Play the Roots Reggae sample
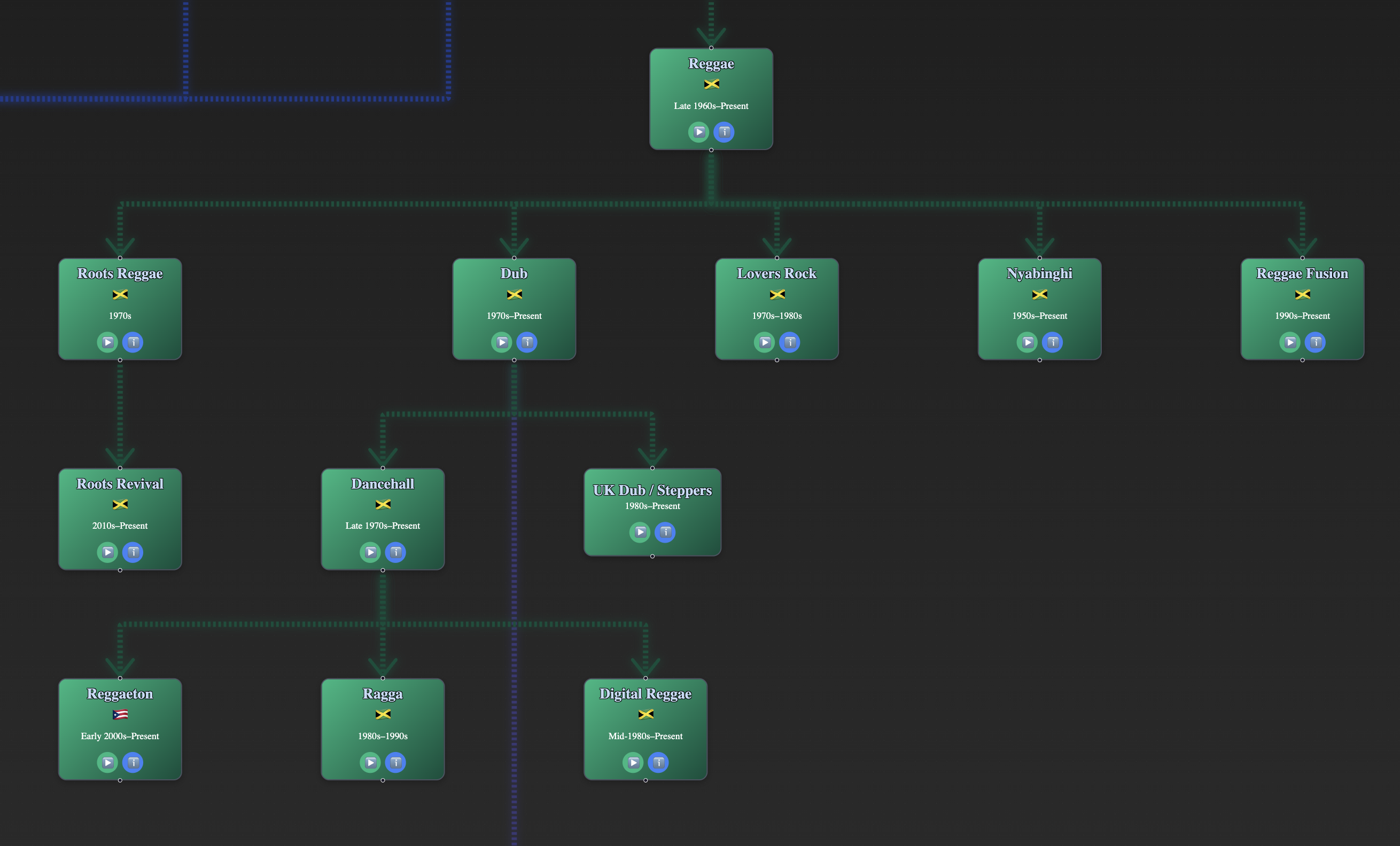The height and width of the screenshot is (846, 1400). 107,342
